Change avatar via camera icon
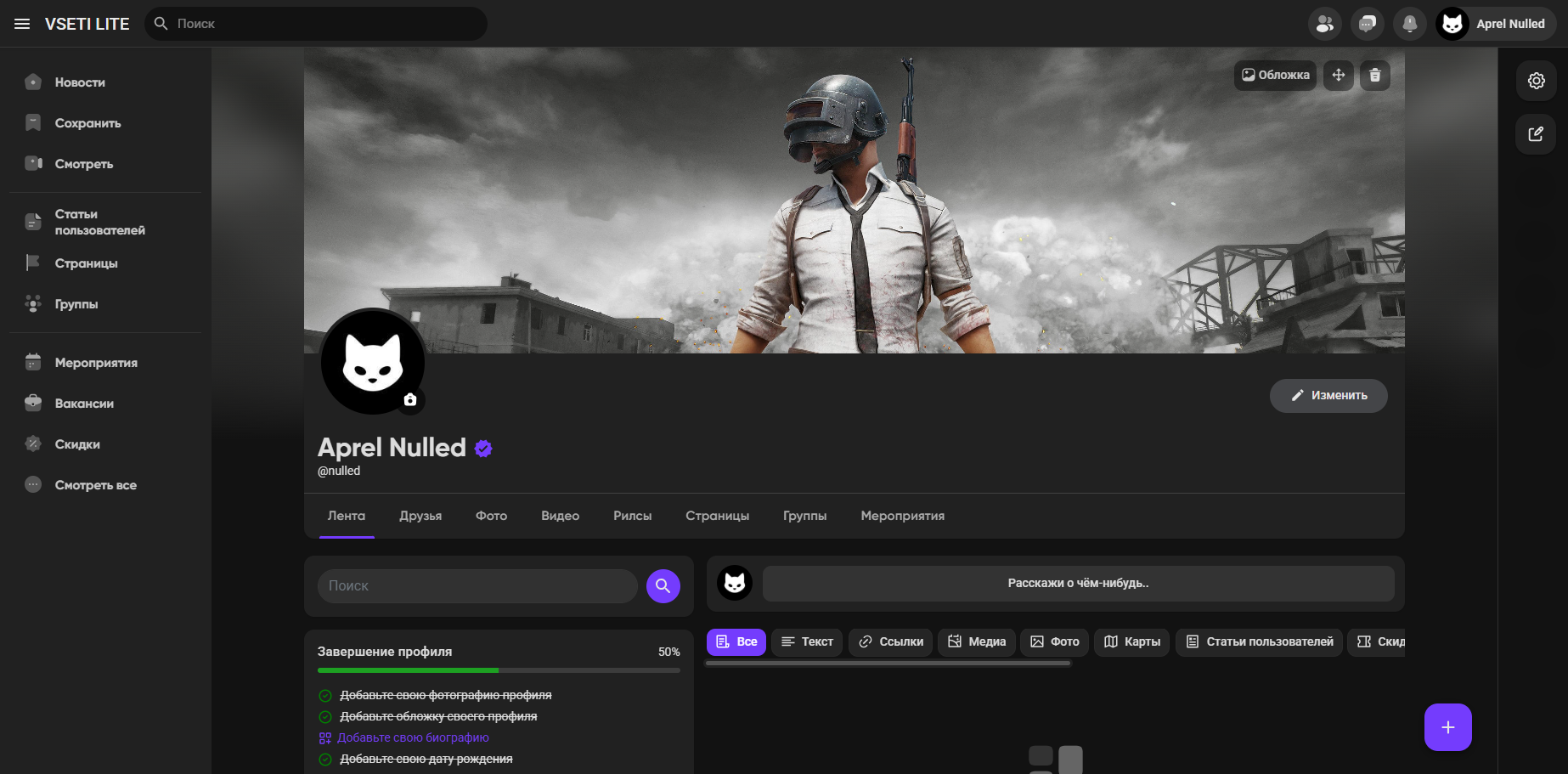This screenshot has height=774, width=1568. click(410, 399)
